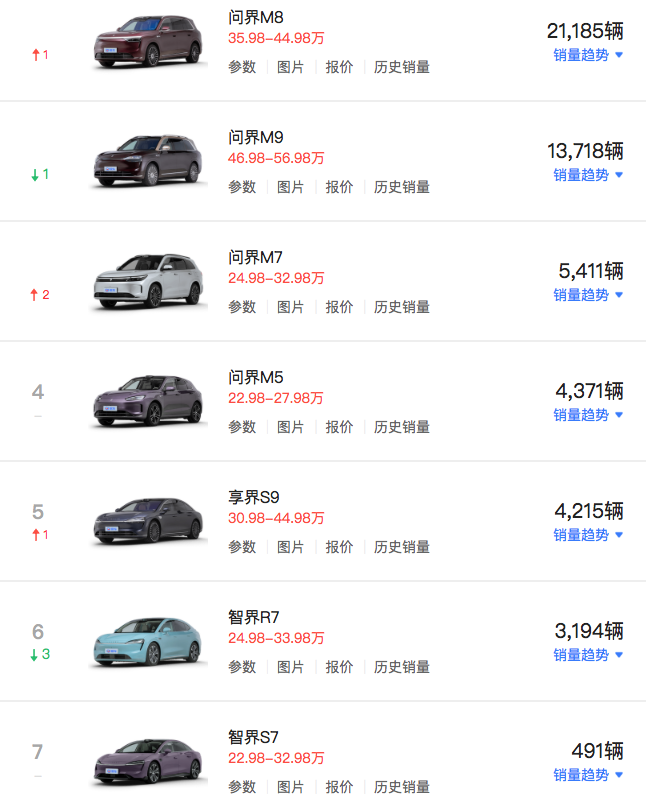View 参数 for 问界M8

pos(242,67)
